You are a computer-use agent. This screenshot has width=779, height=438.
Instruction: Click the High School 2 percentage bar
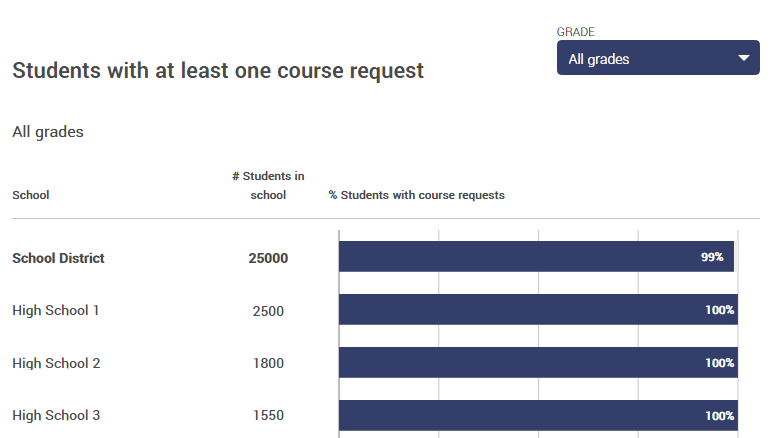(x=520, y=363)
